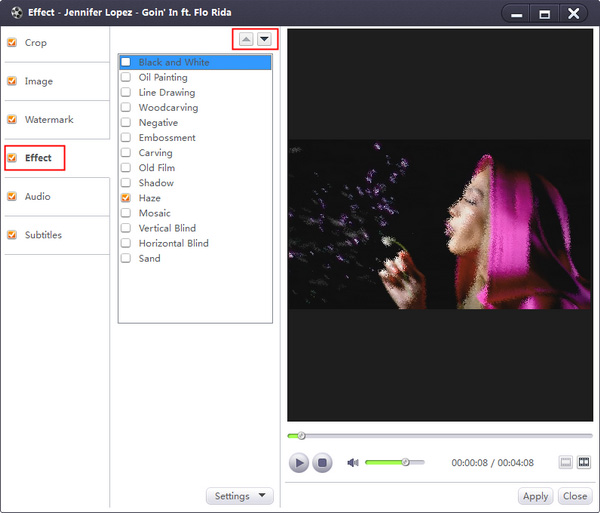
Task: Move selected effect up with arrow button
Action: coord(246,39)
